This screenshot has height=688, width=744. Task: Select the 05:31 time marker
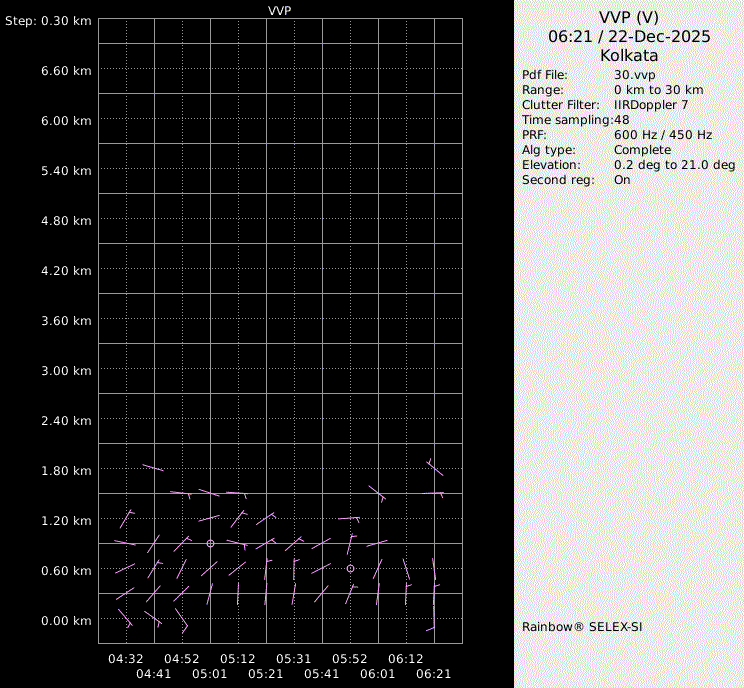294,659
